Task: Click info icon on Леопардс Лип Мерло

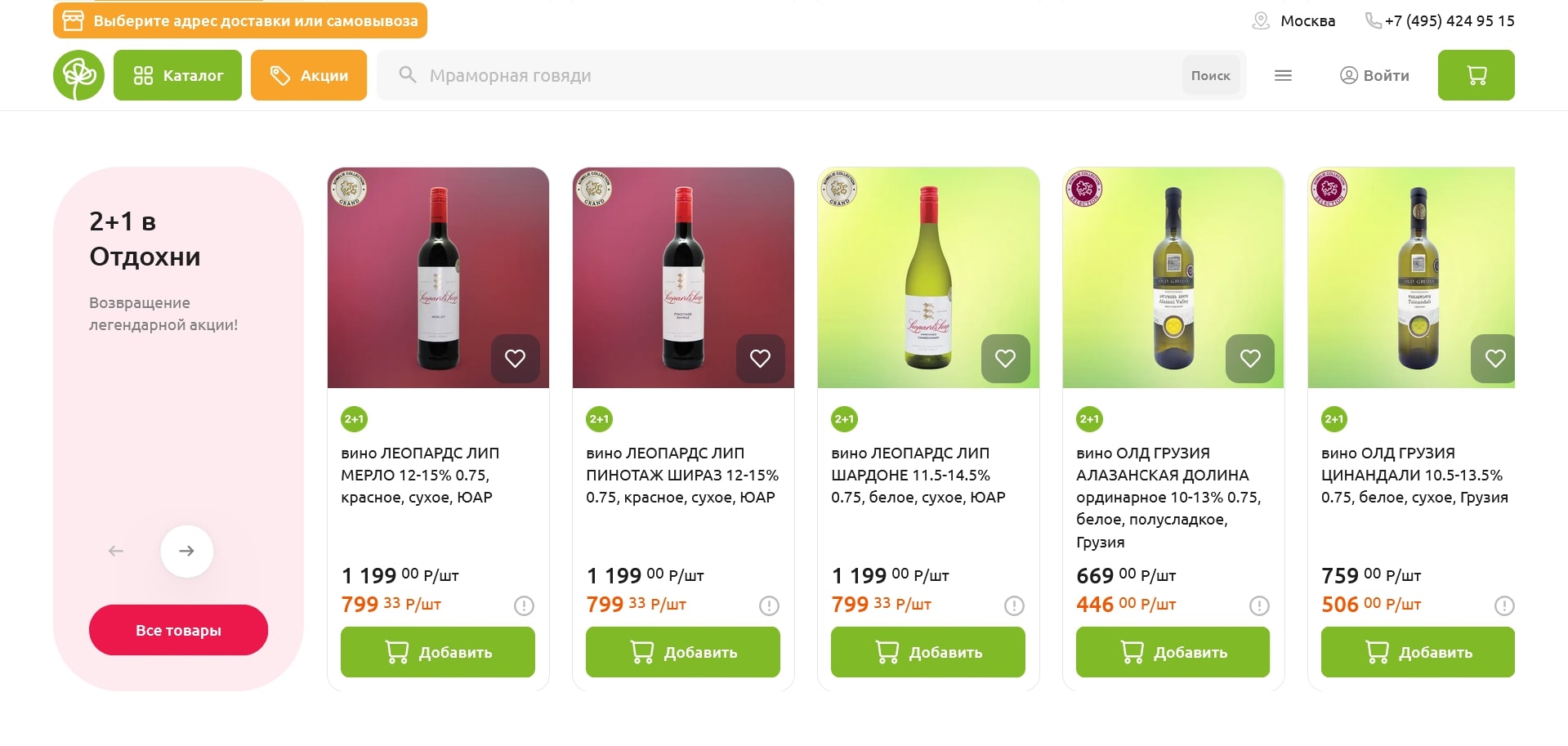Action: coord(524,605)
